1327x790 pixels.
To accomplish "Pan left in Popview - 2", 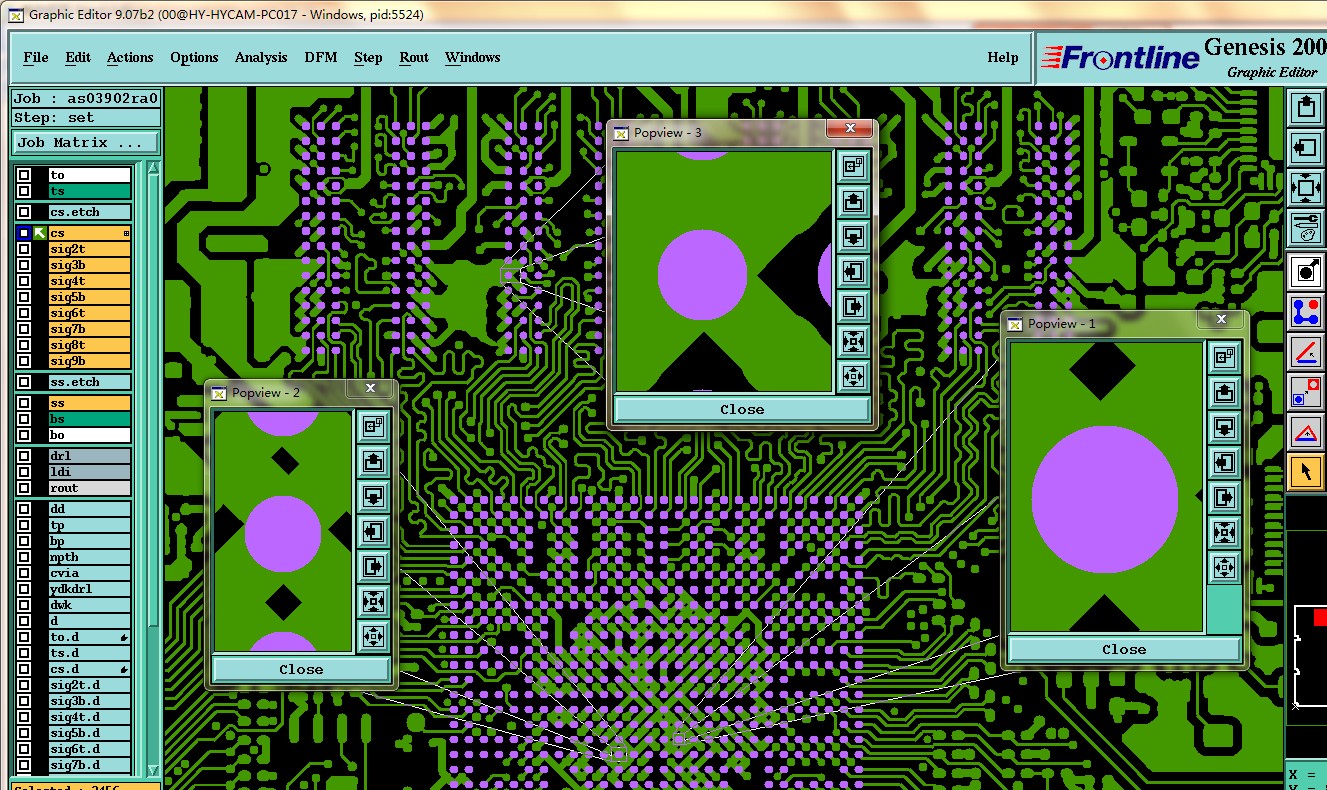I will [373, 531].
